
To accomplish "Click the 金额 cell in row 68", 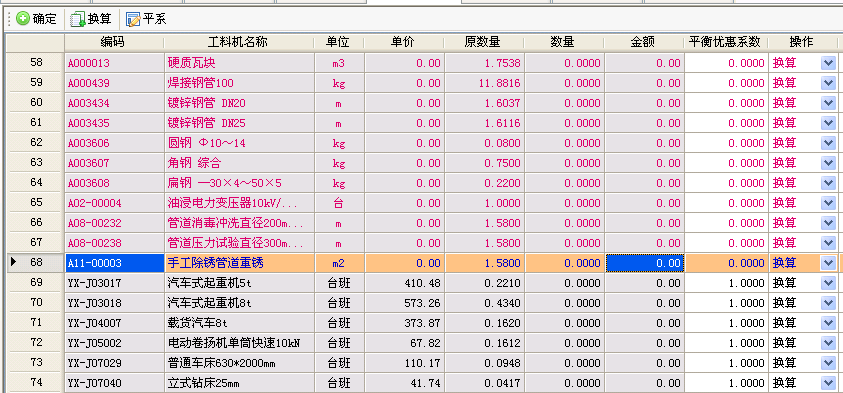I will (645, 263).
